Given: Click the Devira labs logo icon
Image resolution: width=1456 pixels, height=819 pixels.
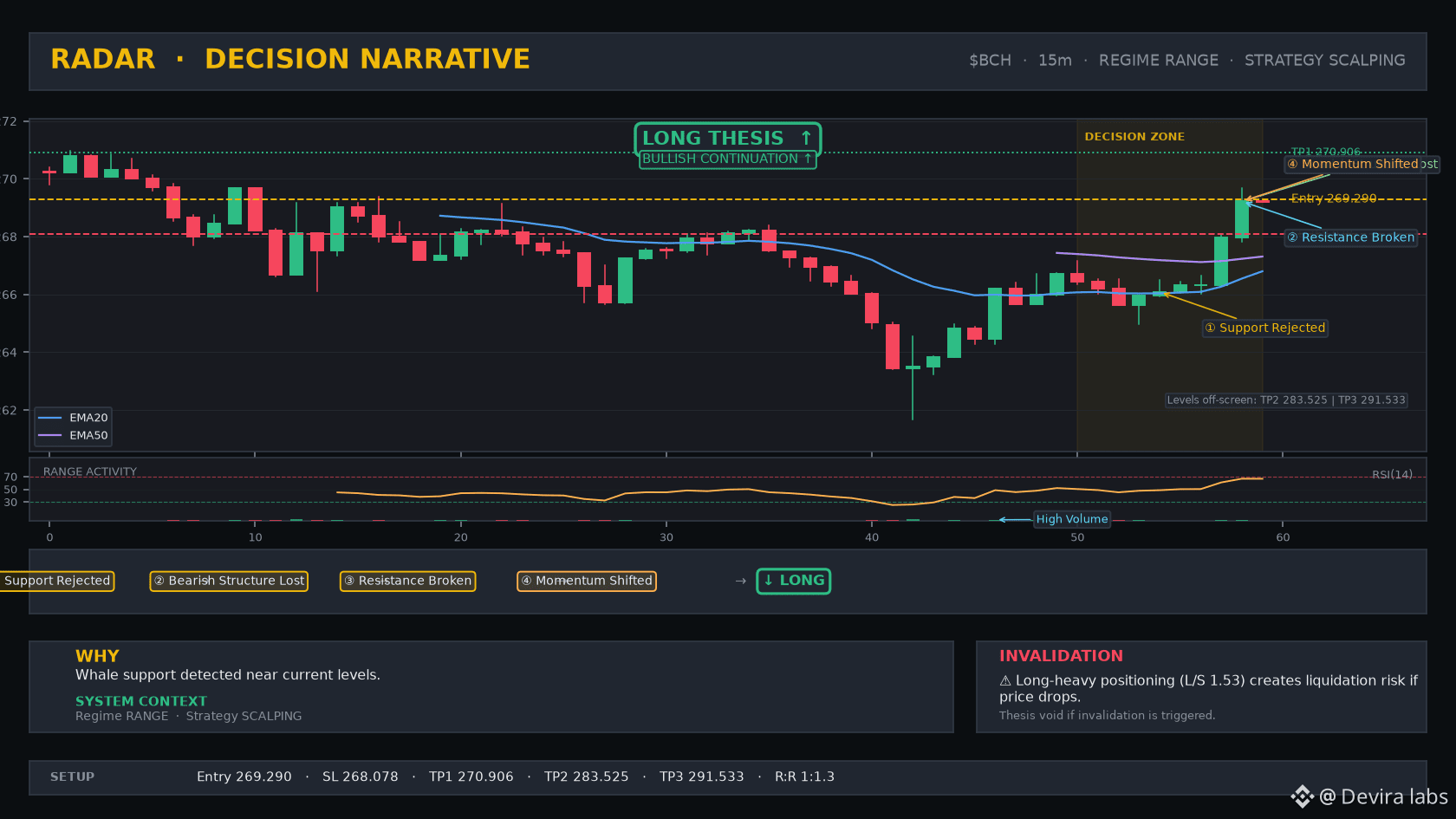Looking at the screenshot, I should coord(1302,796).
